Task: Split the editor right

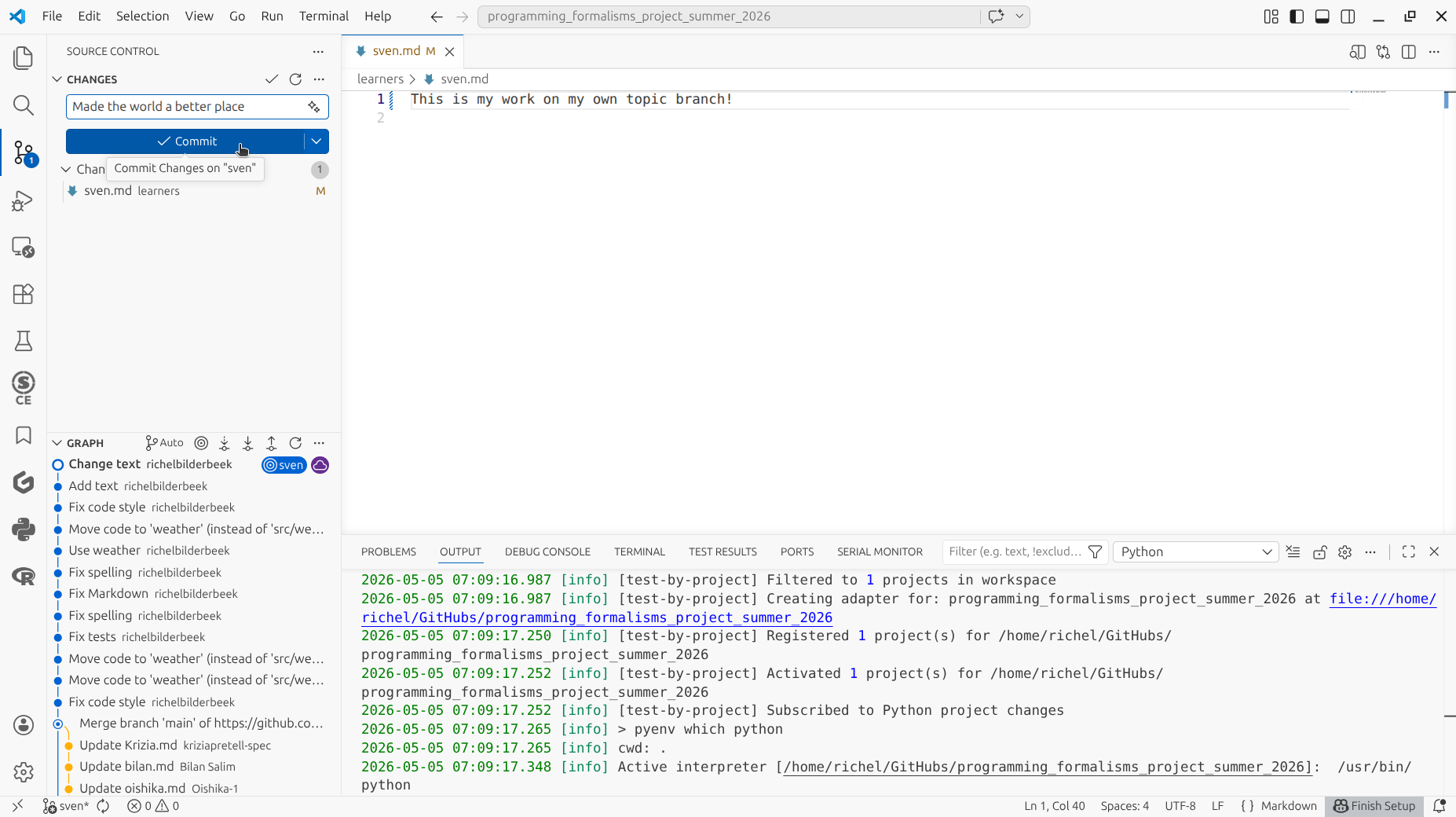Action: [1409, 52]
